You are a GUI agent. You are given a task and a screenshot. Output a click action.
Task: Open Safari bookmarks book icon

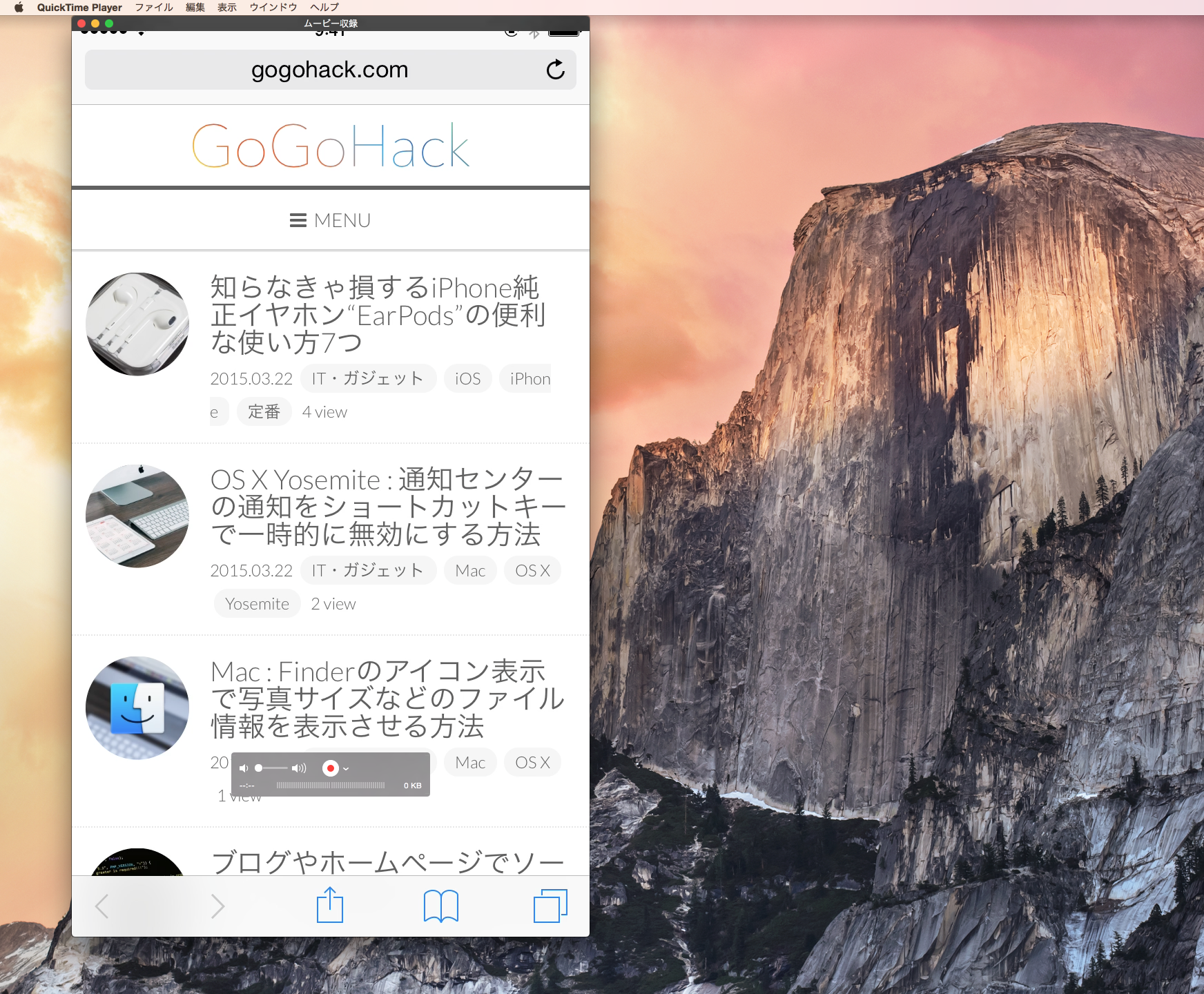coord(440,906)
